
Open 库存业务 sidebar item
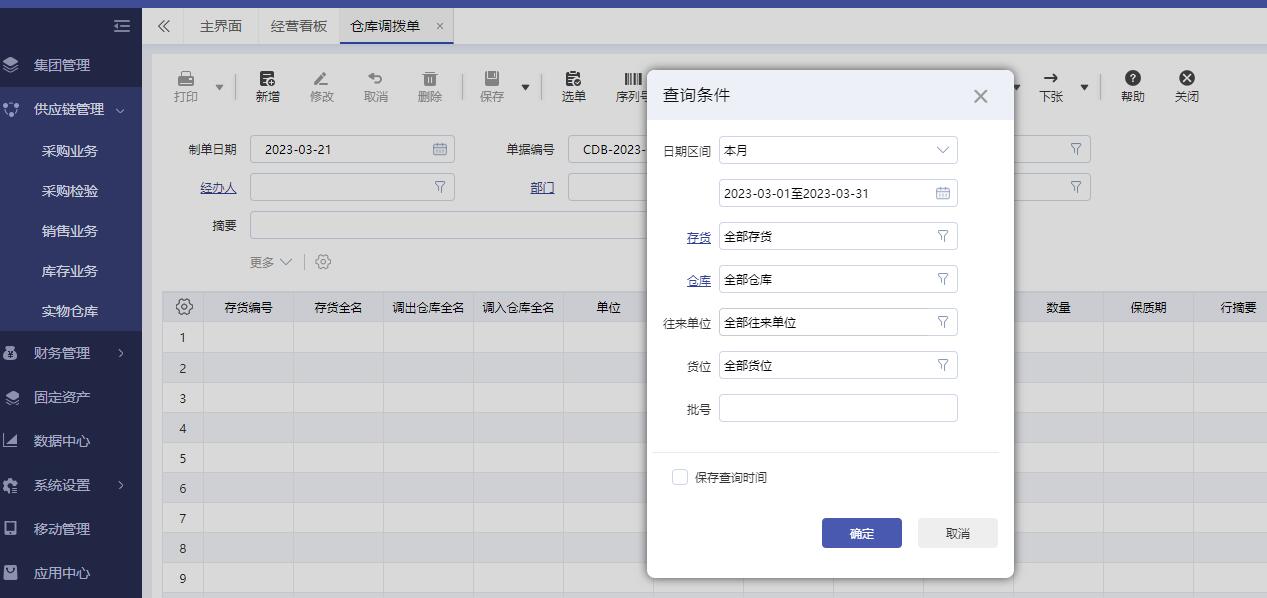point(70,271)
